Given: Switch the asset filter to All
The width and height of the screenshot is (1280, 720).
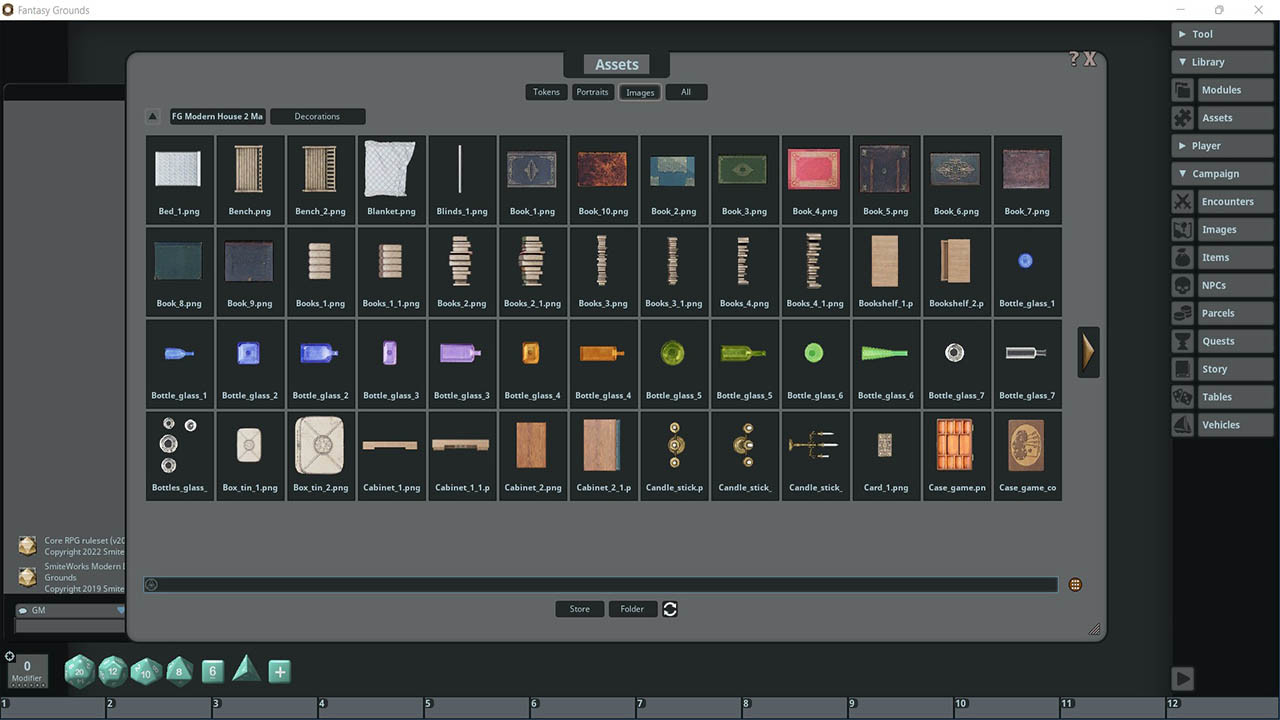Looking at the screenshot, I should pos(686,91).
